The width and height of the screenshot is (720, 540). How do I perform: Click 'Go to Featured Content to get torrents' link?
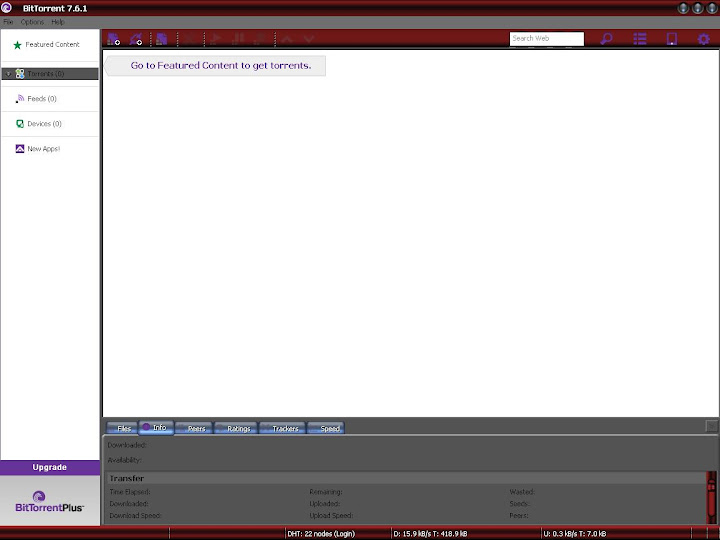pyautogui.click(x=221, y=66)
